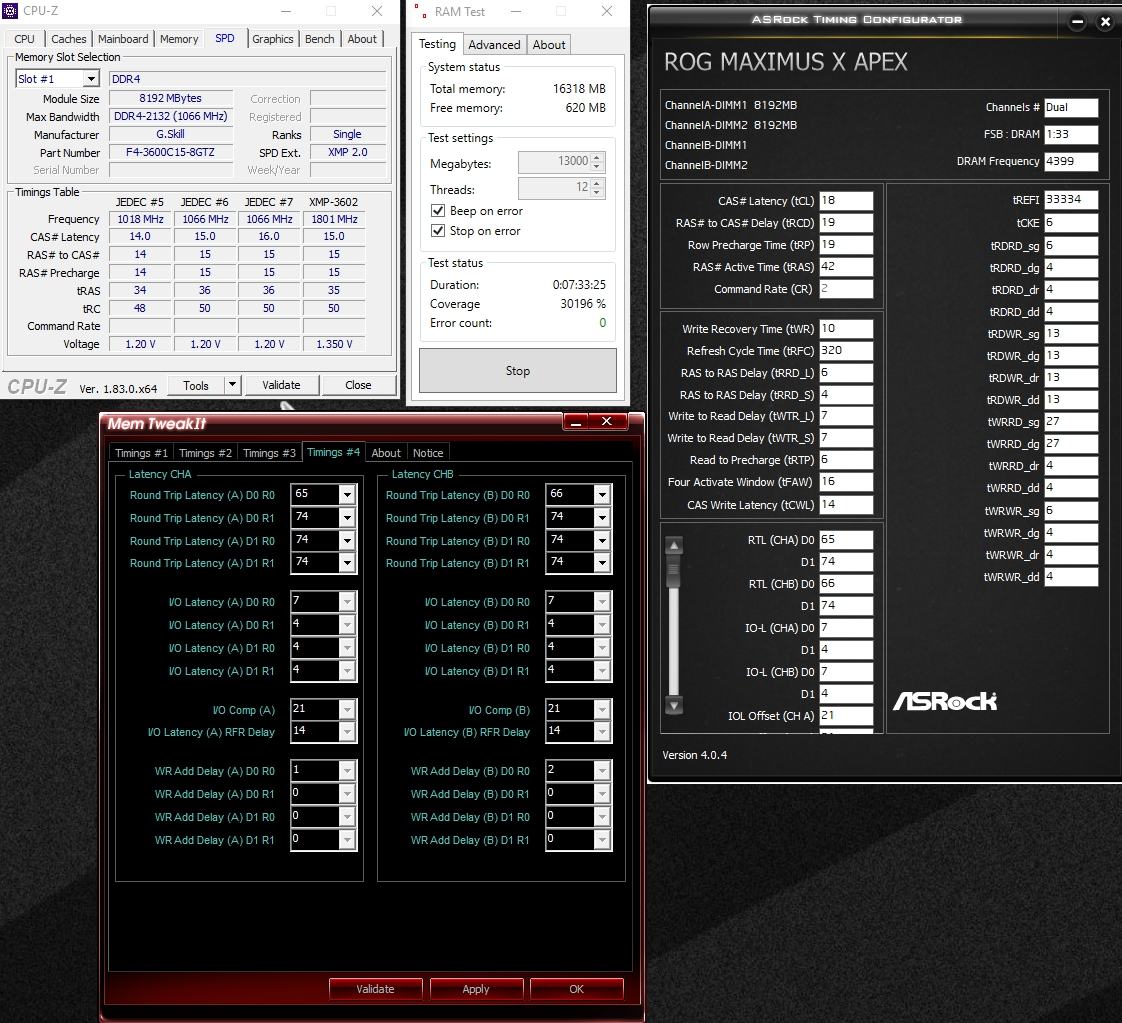Image resolution: width=1122 pixels, height=1023 pixels.
Task: Open Round Trip Latency (A) D0 R1 dropdown
Action: pyautogui.click(x=347, y=517)
